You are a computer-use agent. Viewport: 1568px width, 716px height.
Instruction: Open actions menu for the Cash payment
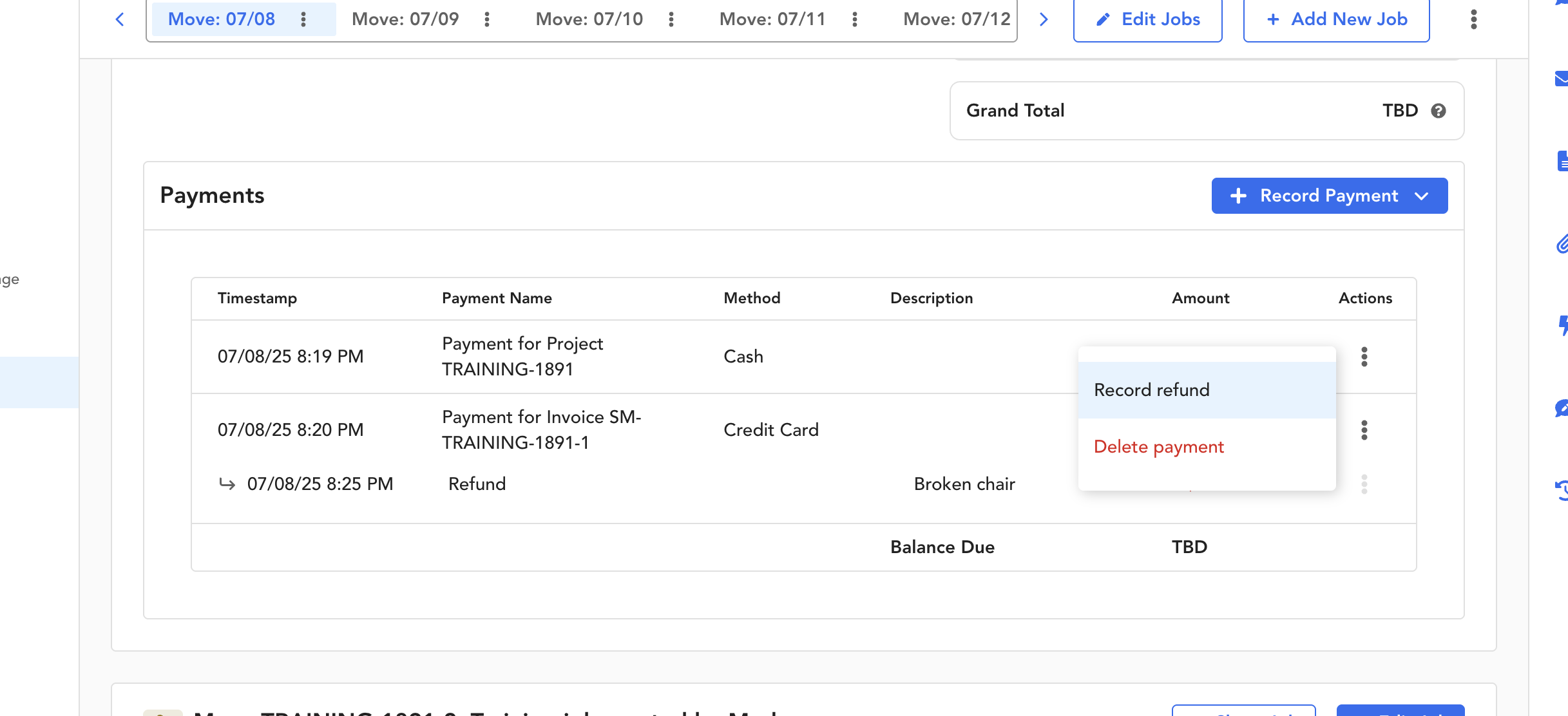[1364, 357]
